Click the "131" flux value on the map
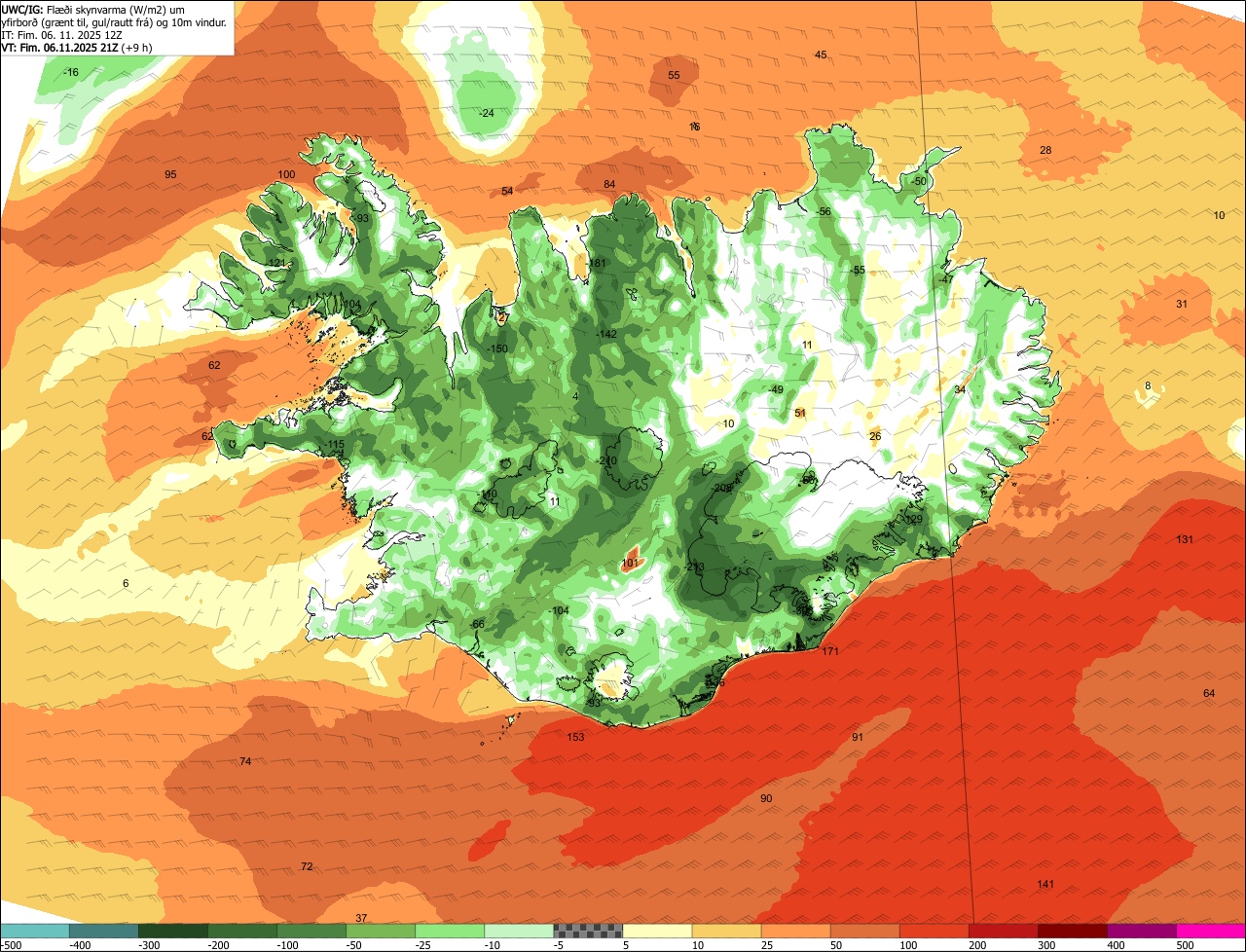Image resolution: width=1246 pixels, height=952 pixels. point(1185,539)
